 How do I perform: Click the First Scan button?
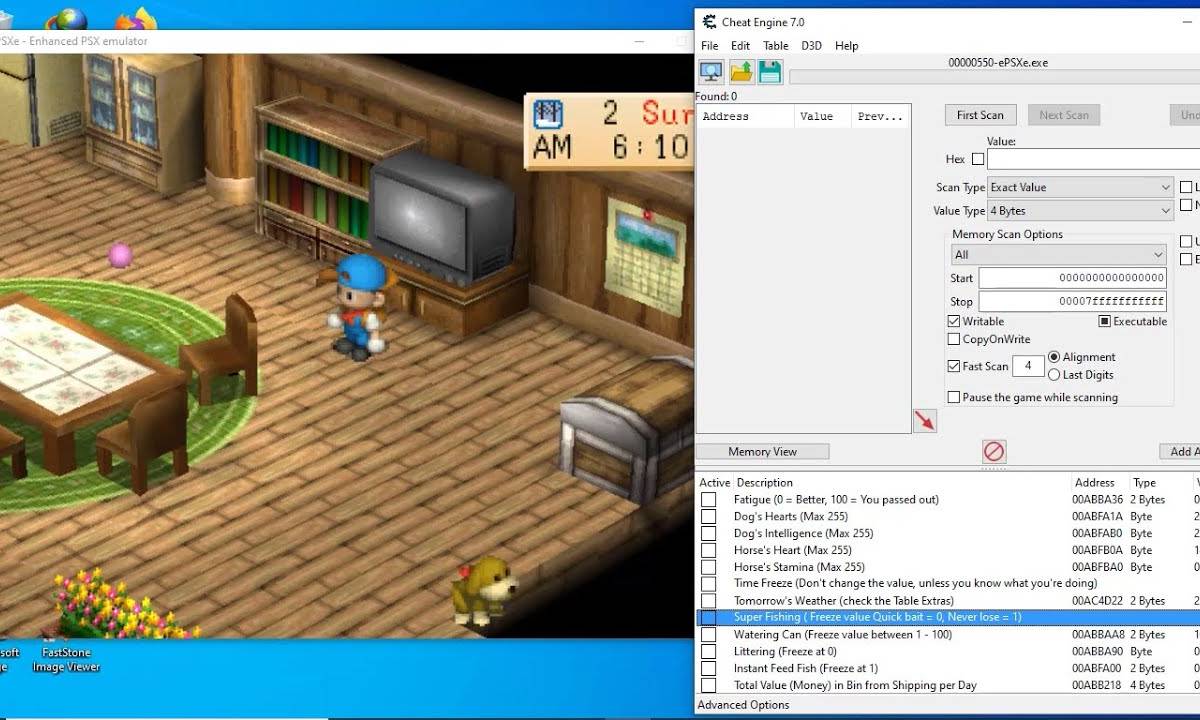point(980,115)
